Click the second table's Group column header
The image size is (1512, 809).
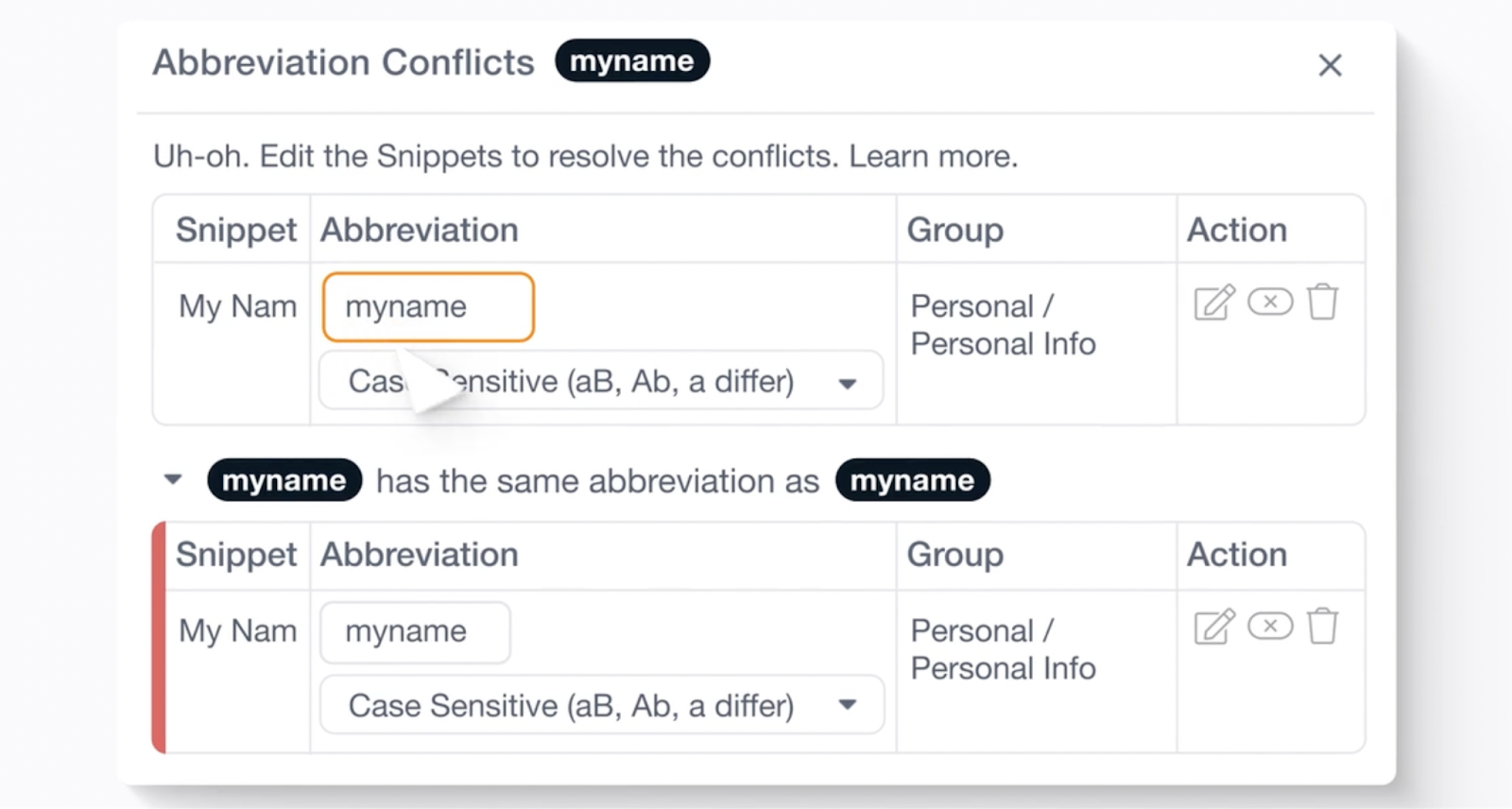954,555
